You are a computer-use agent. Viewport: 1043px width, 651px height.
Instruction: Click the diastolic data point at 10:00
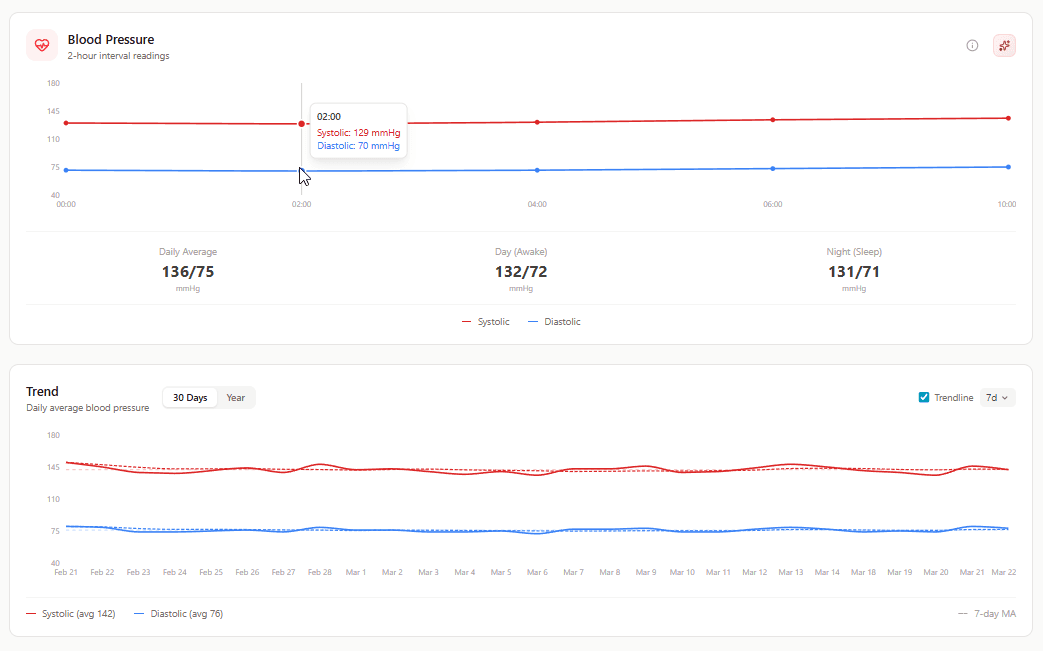1008,167
